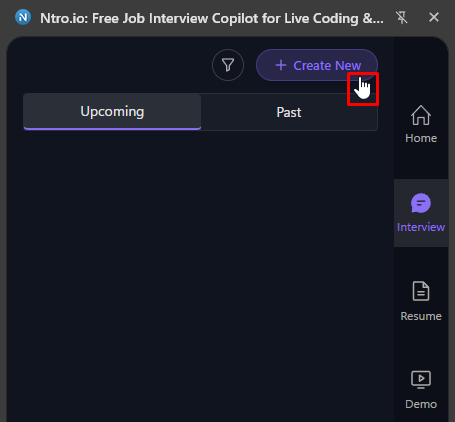This screenshot has height=422, width=455.
Task: Switch to the Past tab
Action: 289,112
